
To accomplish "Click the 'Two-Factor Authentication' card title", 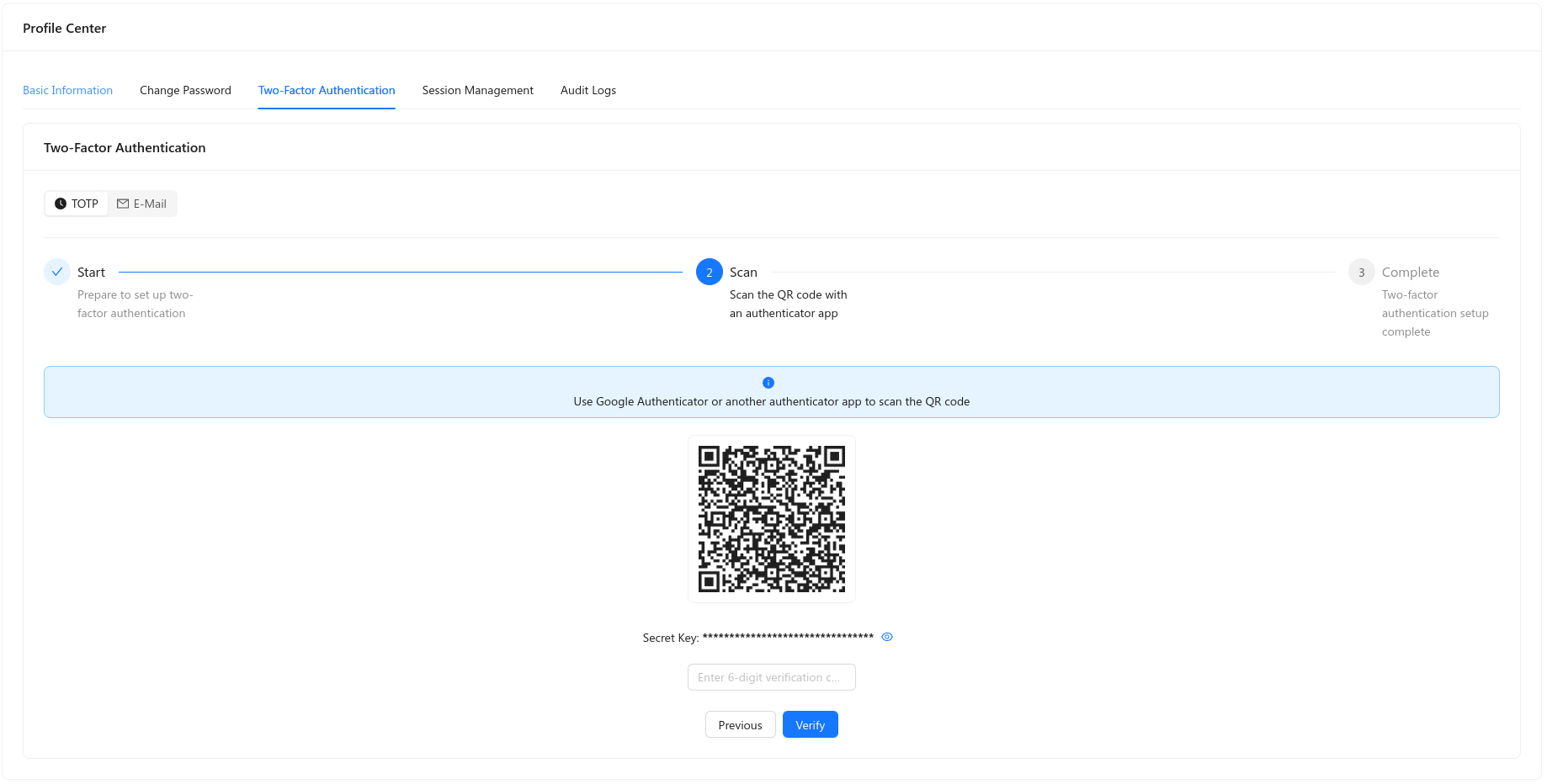I will 125,147.
